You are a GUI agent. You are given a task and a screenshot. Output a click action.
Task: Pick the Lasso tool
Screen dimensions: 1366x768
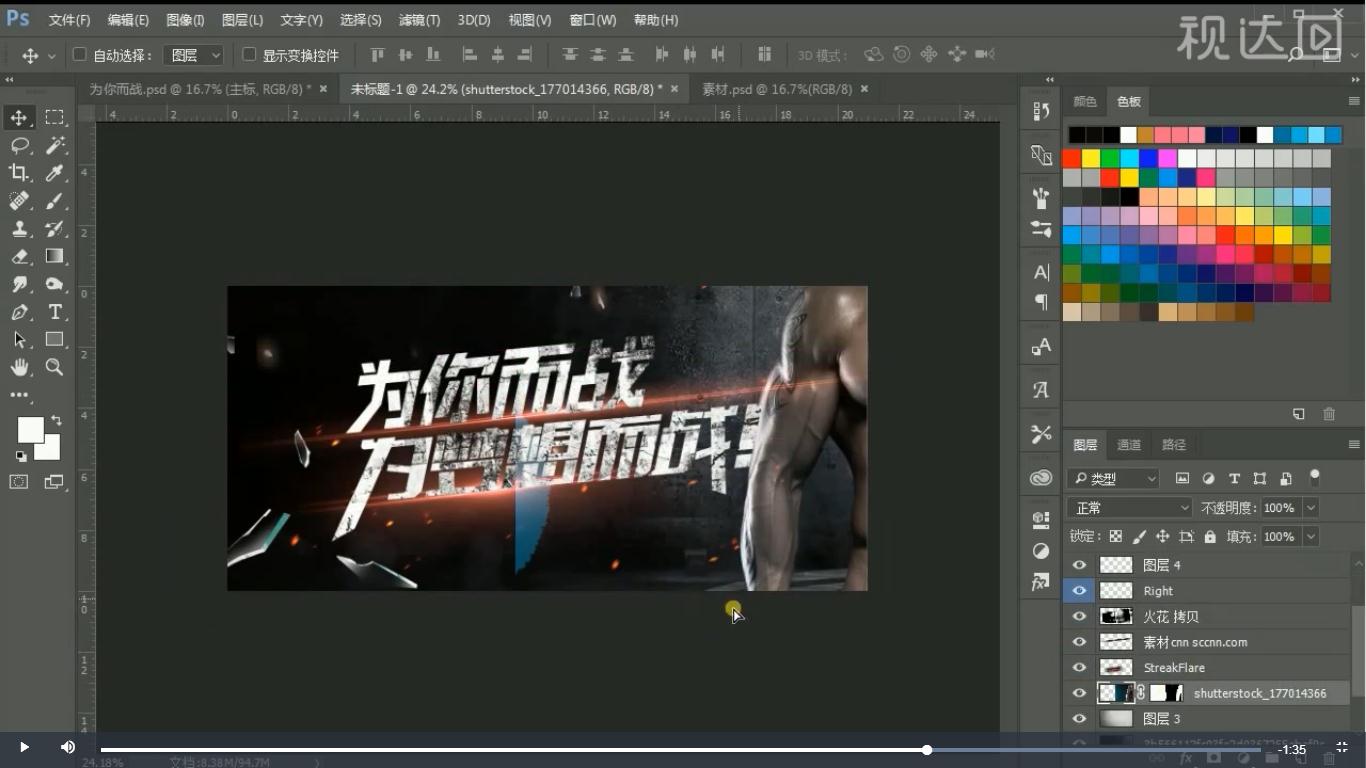coord(18,145)
